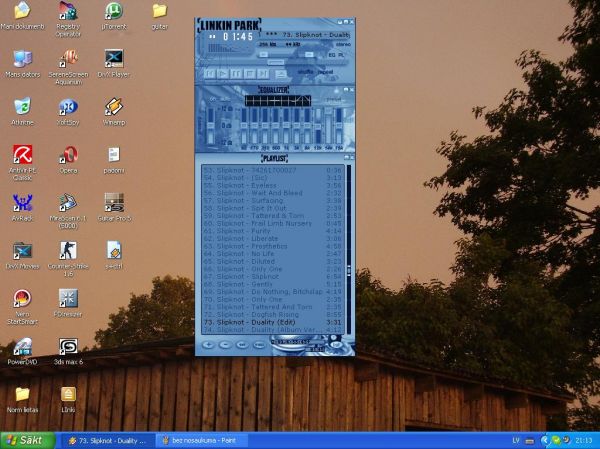This screenshot has height=449, width=600.
Task: Open the 3ds max 6 desktop icon
Action: coord(68,351)
